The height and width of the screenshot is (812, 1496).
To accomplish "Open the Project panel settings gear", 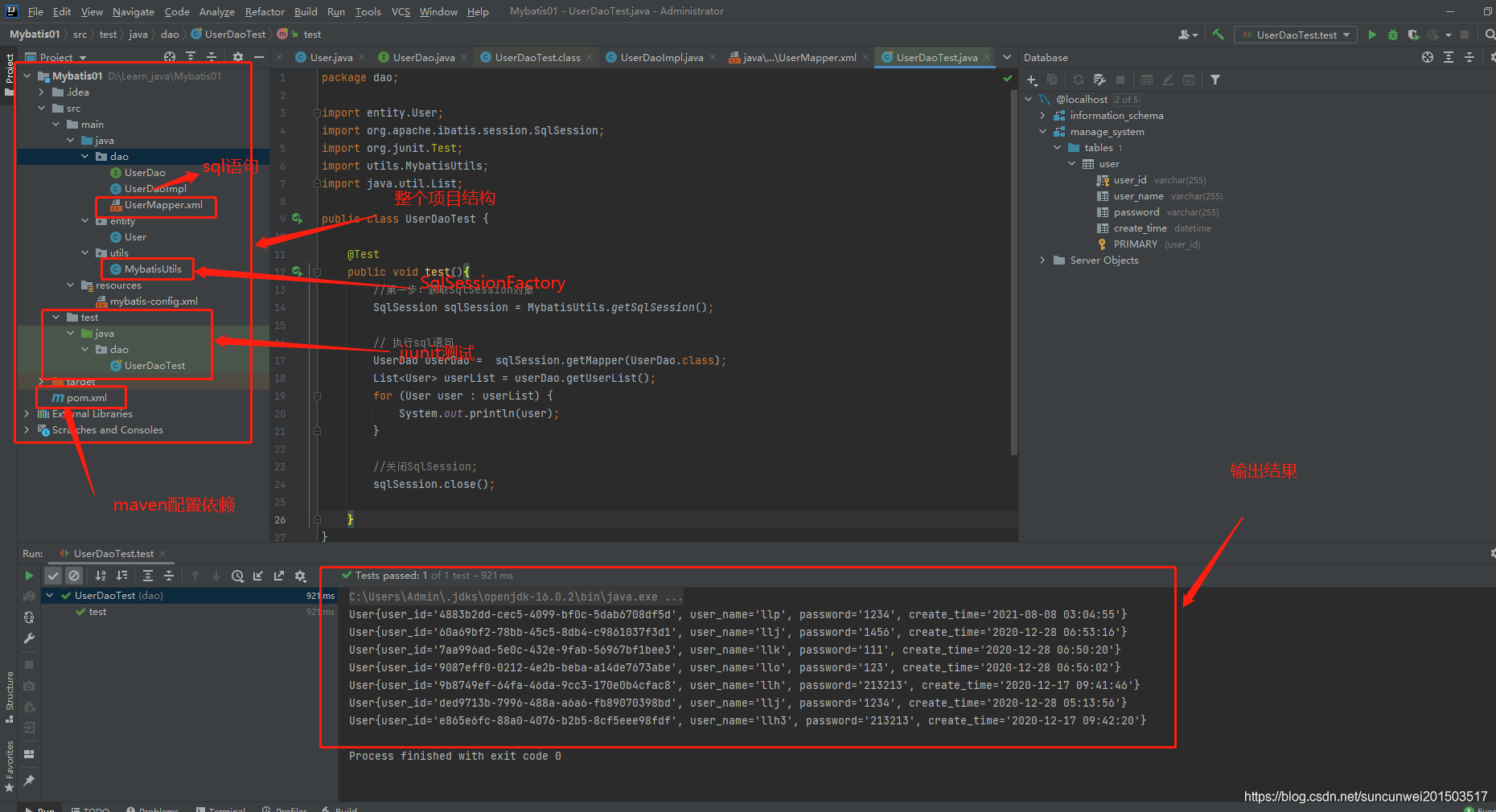I will pyautogui.click(x=237, y=57).
